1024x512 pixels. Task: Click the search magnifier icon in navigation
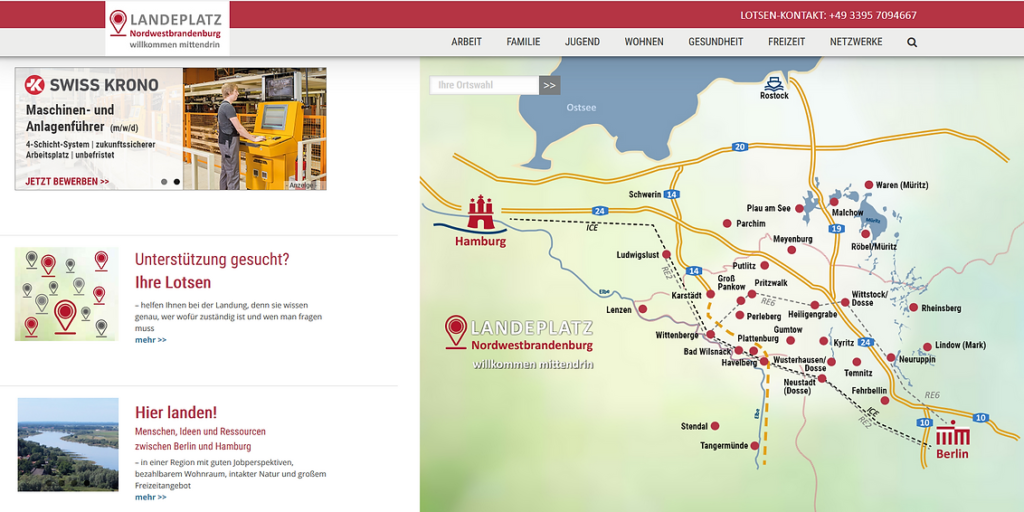click(912, 42)
